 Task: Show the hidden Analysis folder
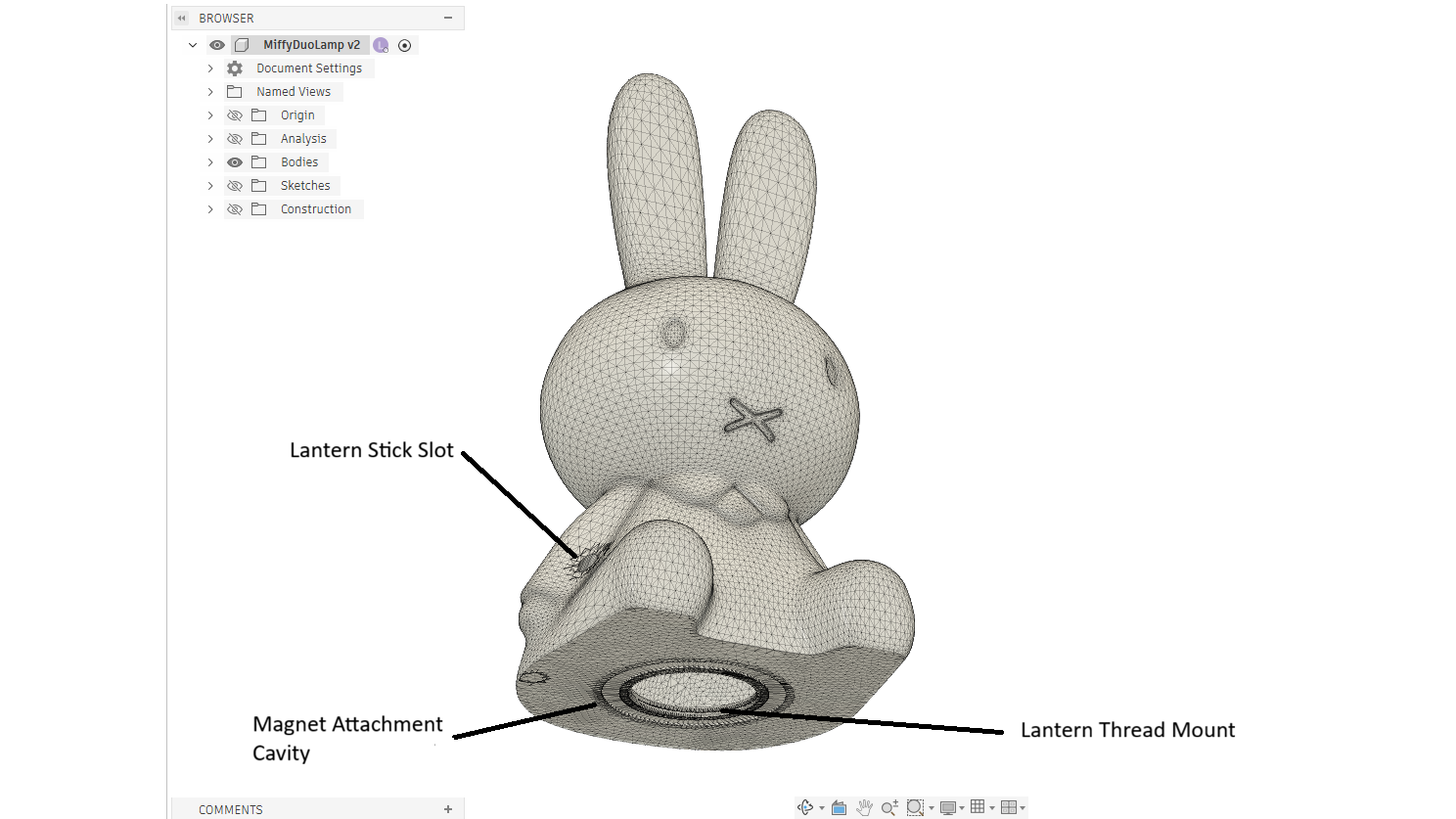click(235, 139)
